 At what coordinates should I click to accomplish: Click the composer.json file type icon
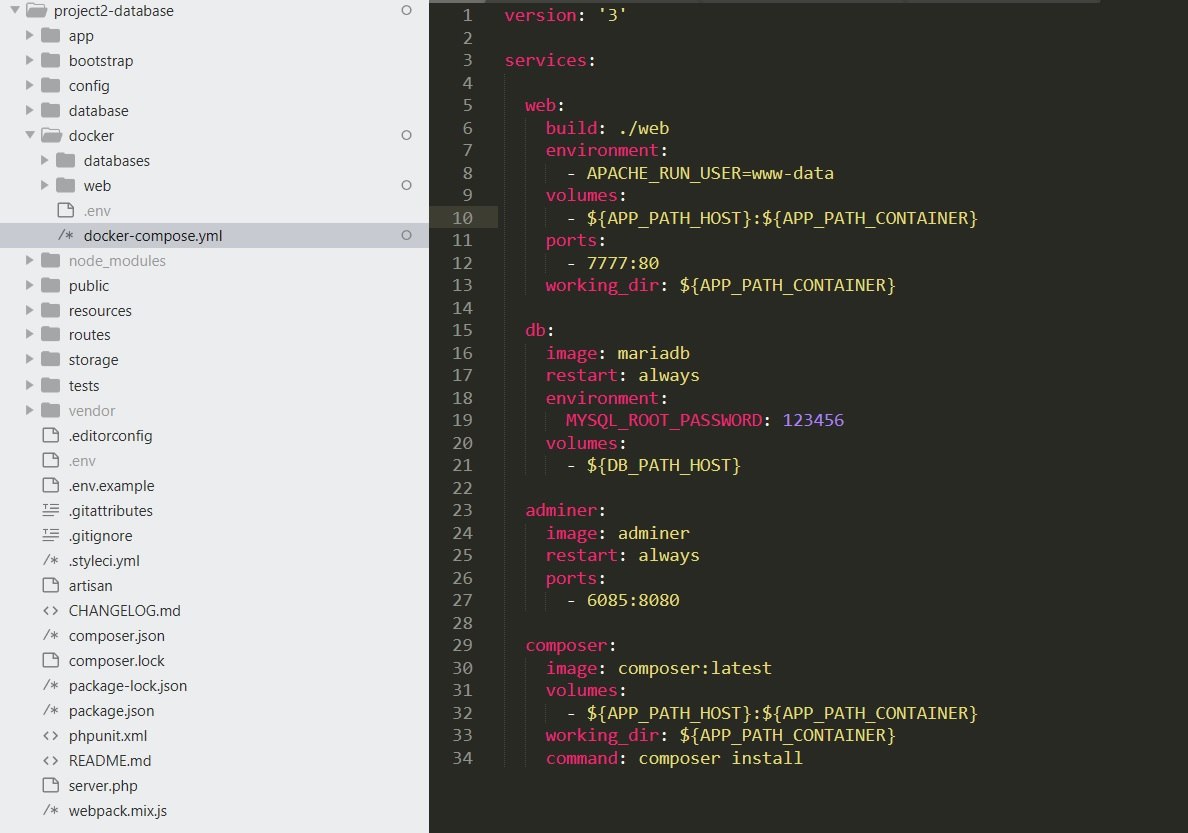(x=51, y=636)
